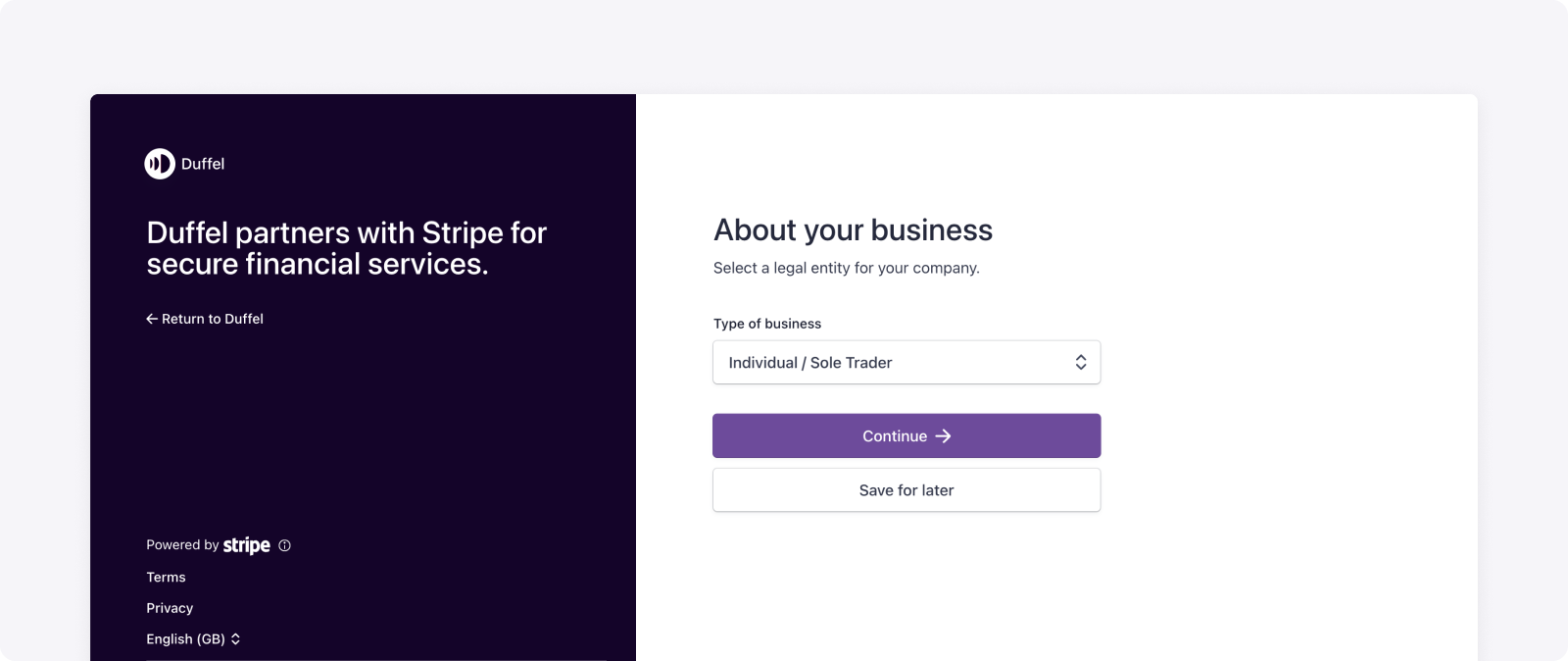Click the back arrow beside Return to Duffel

click(152, 319)
